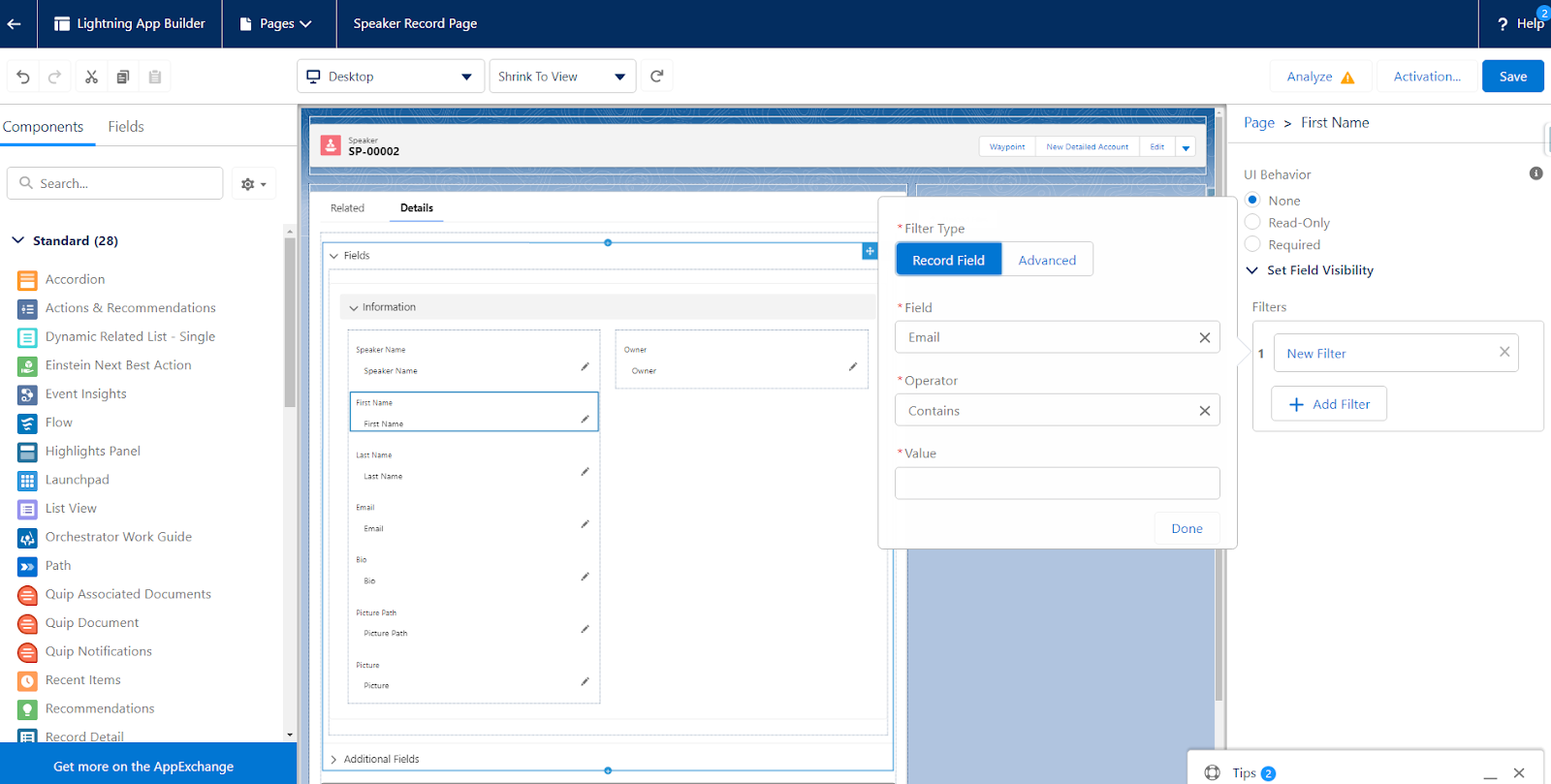Open the component list settings gear
Screen dimensions: 1551x784
(x=253, y=183)
